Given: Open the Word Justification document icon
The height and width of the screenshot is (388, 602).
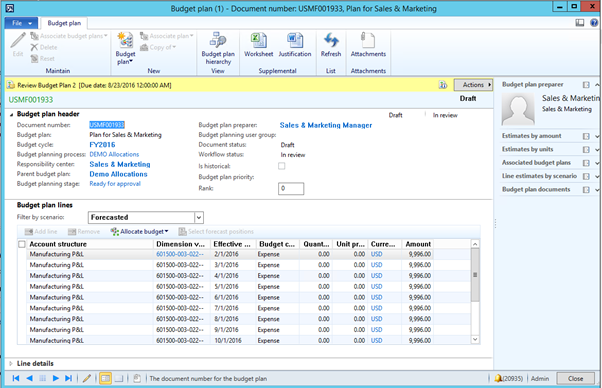Looking at the screenshot, I should click(295, 41).
